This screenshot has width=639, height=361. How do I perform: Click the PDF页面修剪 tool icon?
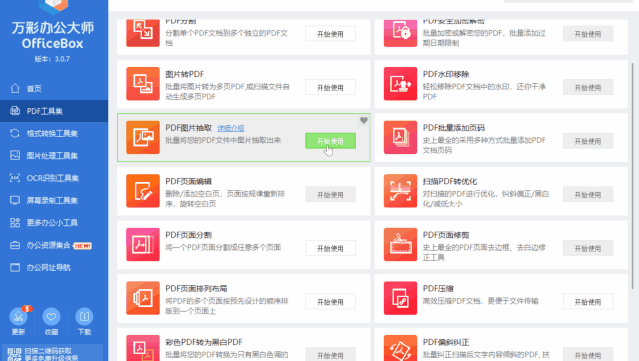click(400, 244)
